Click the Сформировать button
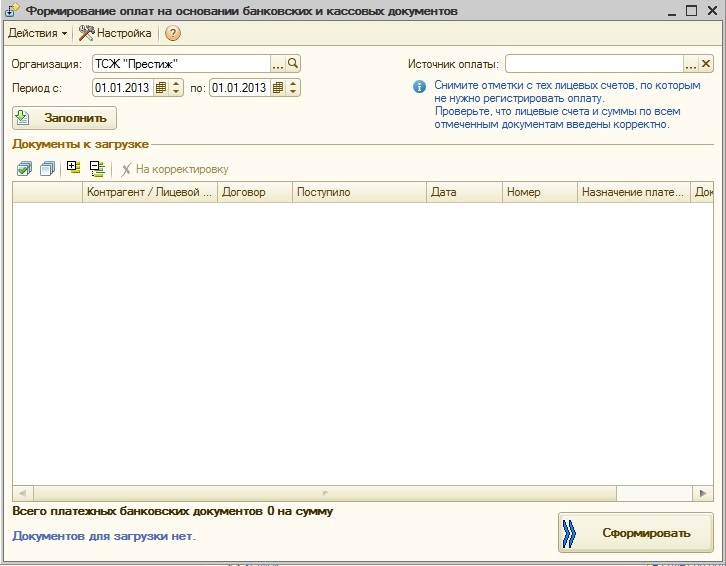 (636, 533)
